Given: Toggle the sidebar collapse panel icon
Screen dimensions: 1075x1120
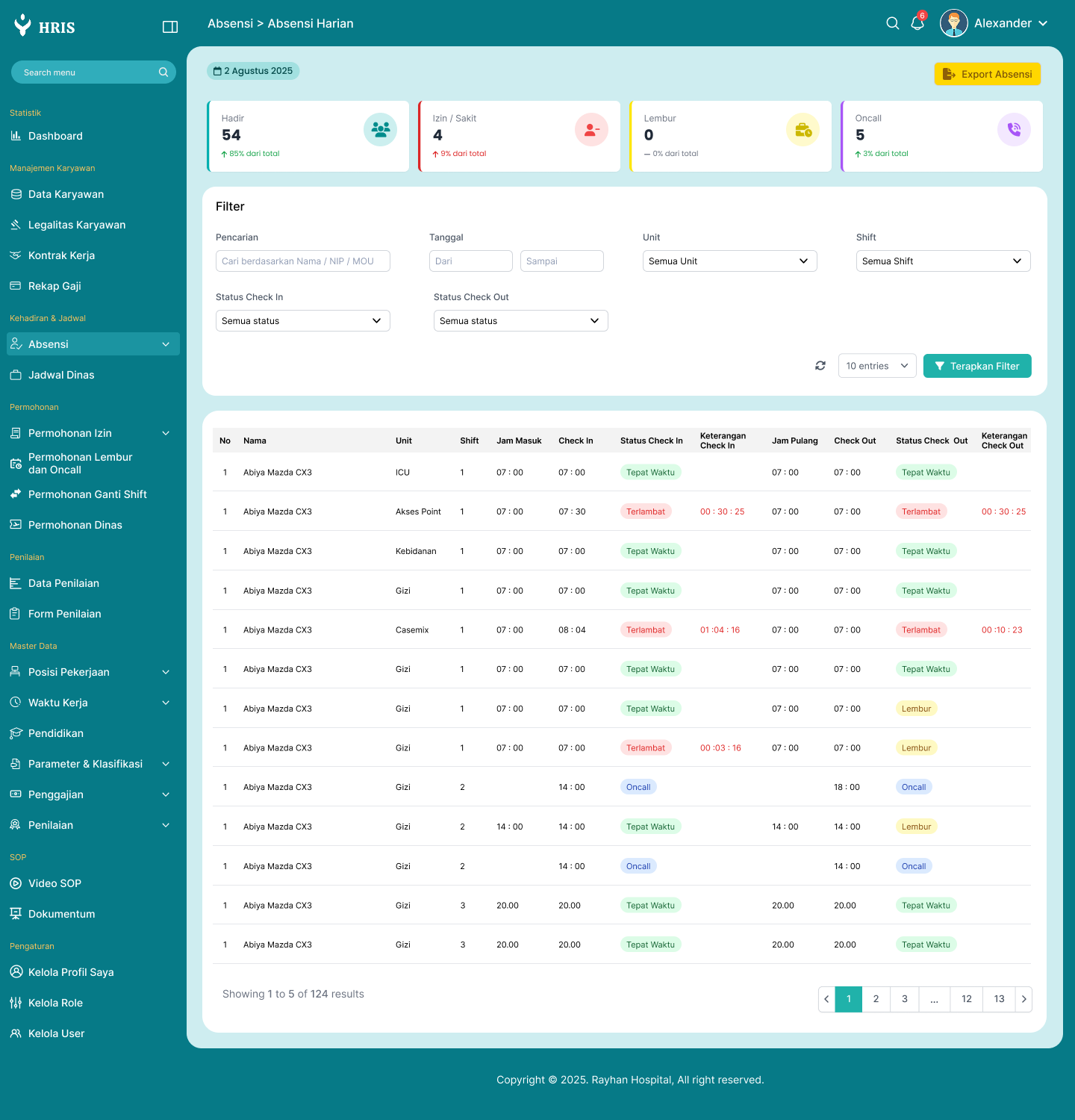Looking at the screenshot, I should [170, 27].
